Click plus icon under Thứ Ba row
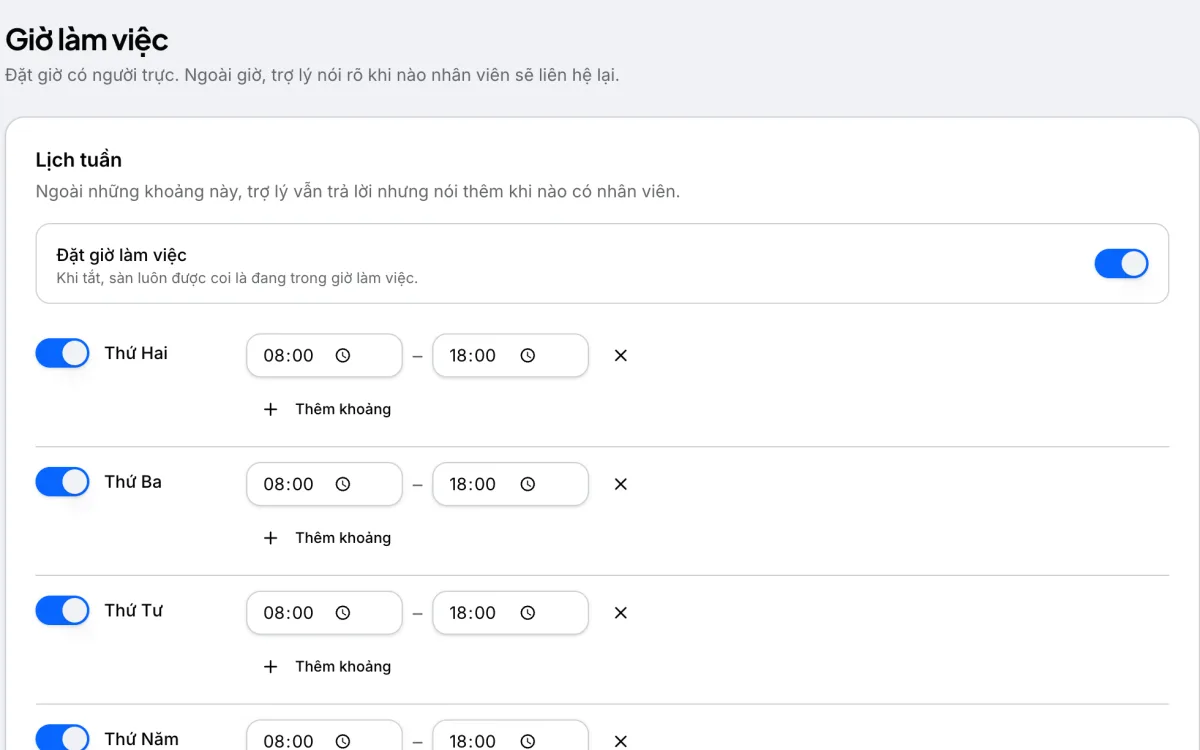The image size is (1200, 750). pyautogui.click(x=270, y=538)
